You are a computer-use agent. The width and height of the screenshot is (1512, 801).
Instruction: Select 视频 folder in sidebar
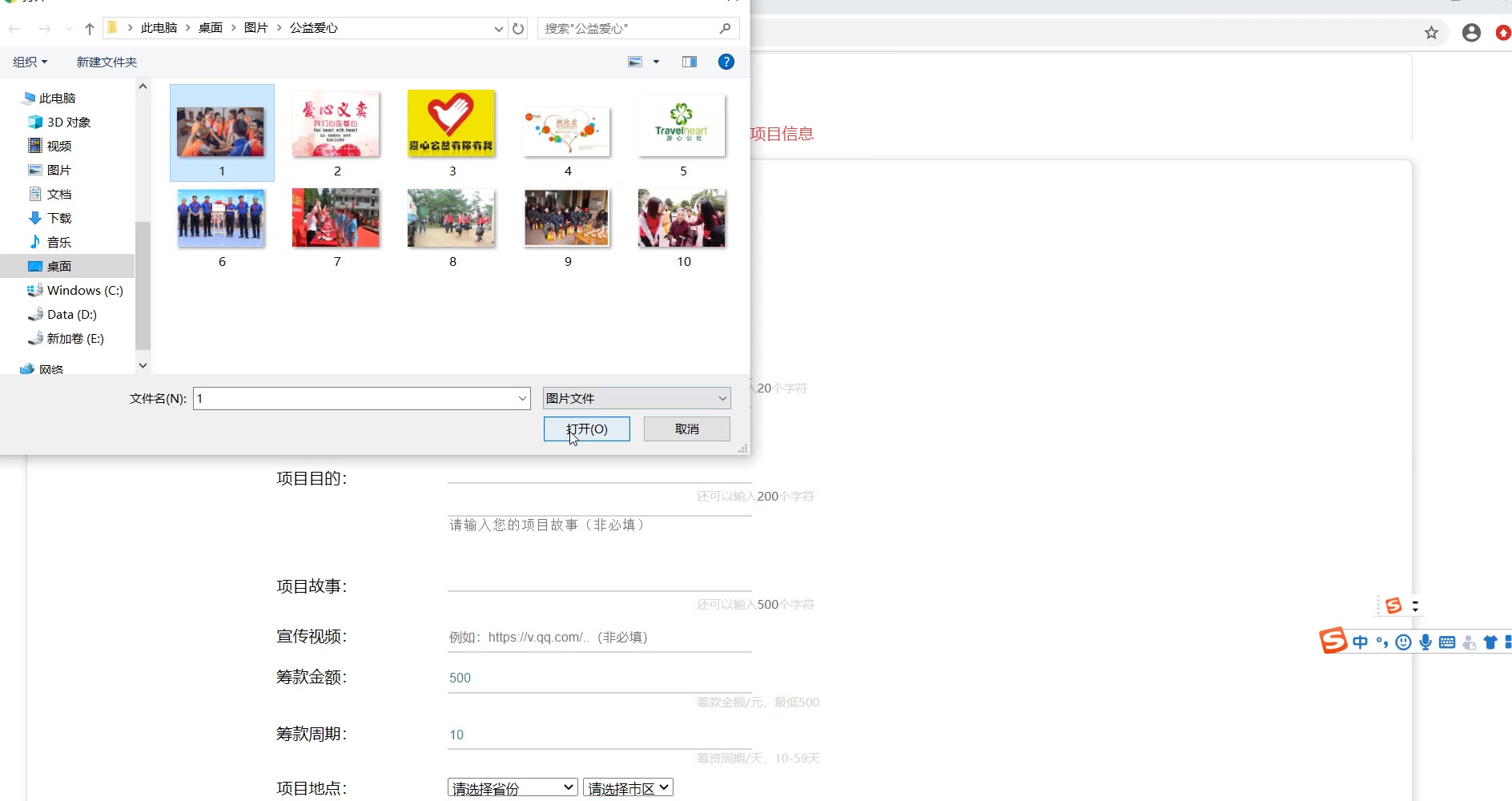pos(50,146)
